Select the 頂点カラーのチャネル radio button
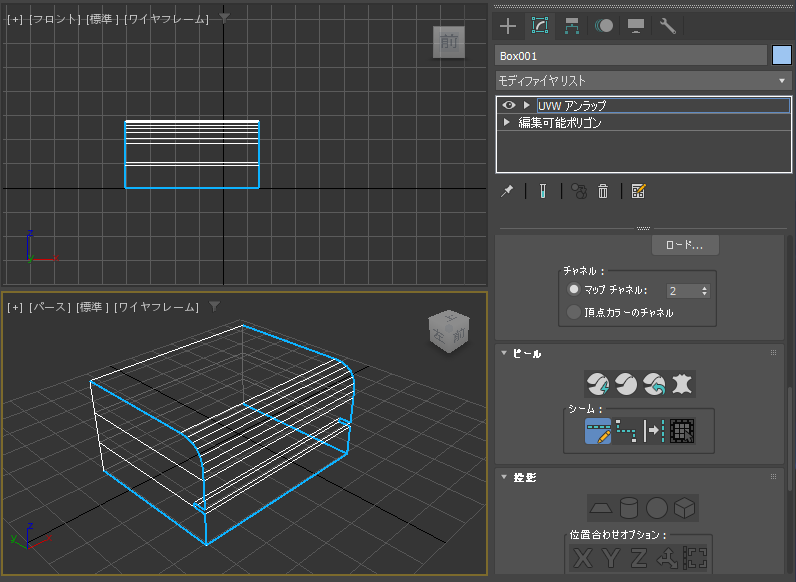The image size is (796, 582). [x=574, y=312]
